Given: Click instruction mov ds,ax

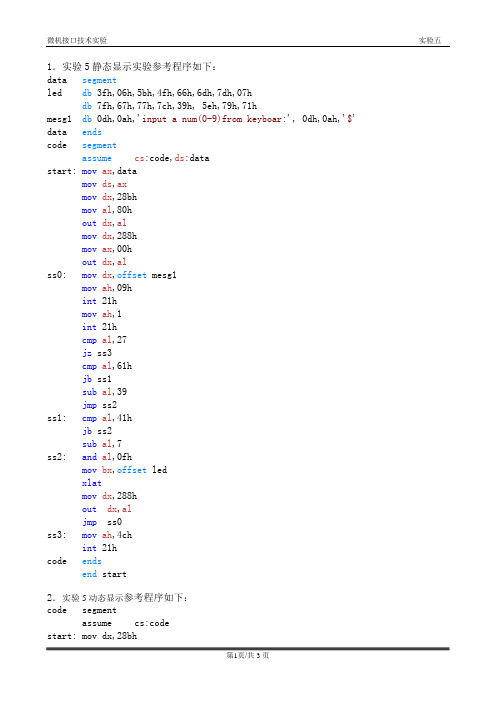Looking at the screenshot, I should pyautogui.click(x=104, y=184).
